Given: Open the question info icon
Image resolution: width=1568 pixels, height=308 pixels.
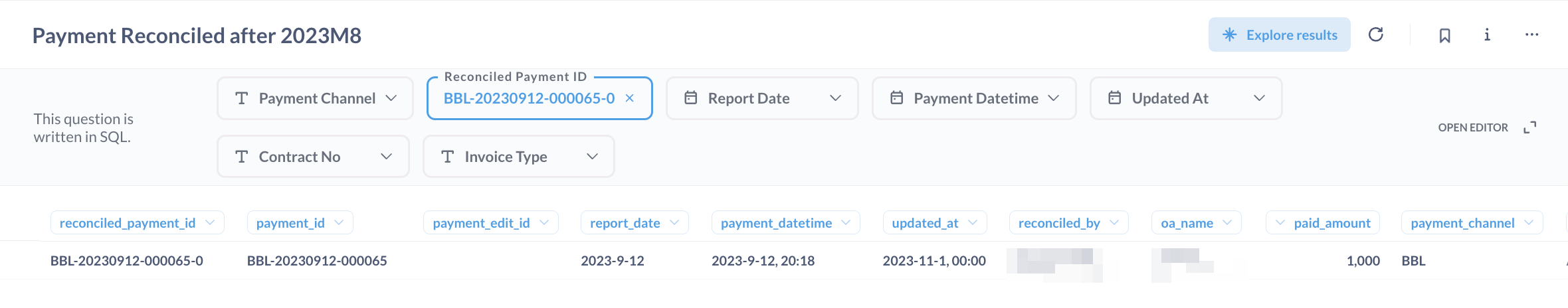Looking at the screenshot, I should (x=1487, y=35).
